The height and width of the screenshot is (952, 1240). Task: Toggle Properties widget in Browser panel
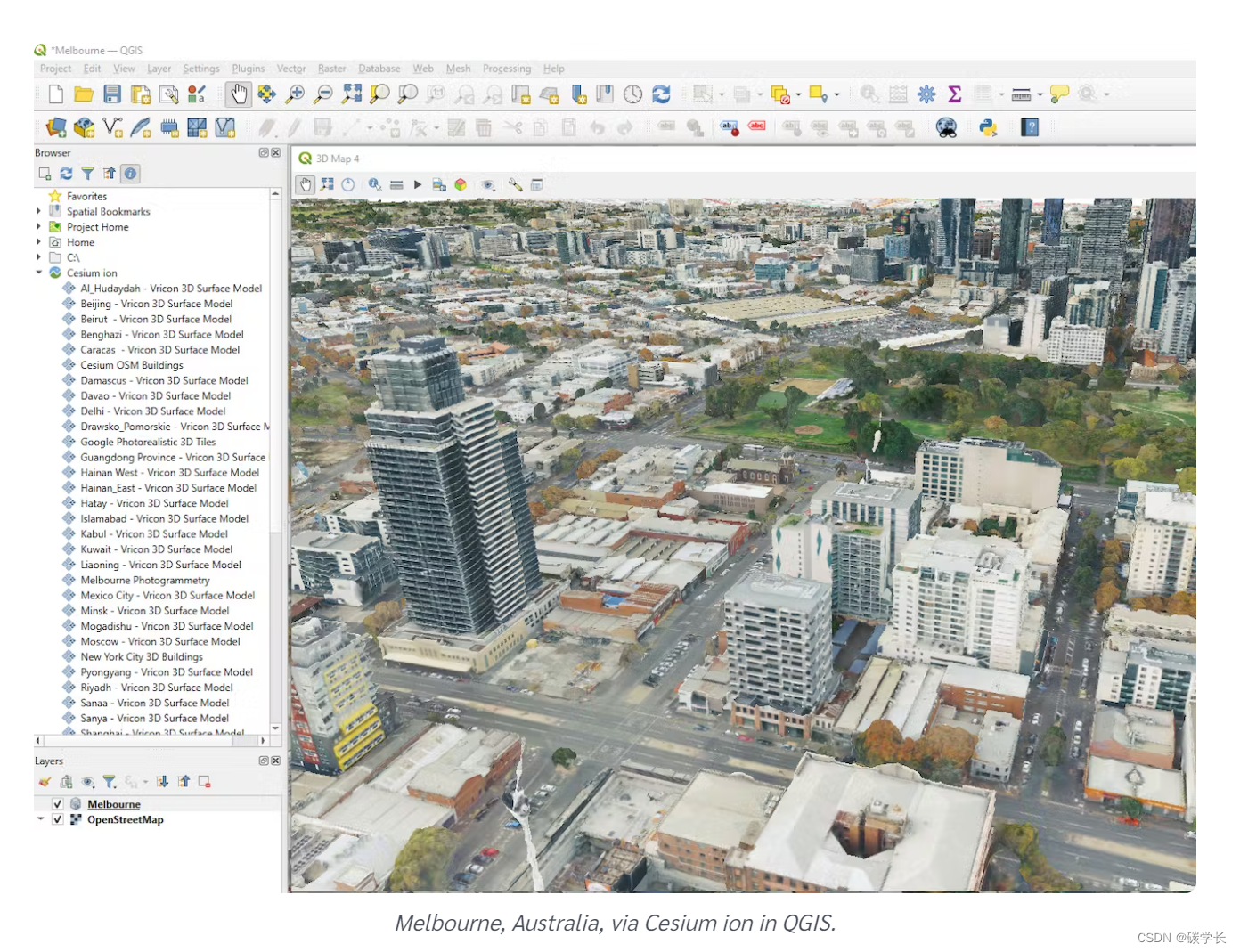pos(130,174)
